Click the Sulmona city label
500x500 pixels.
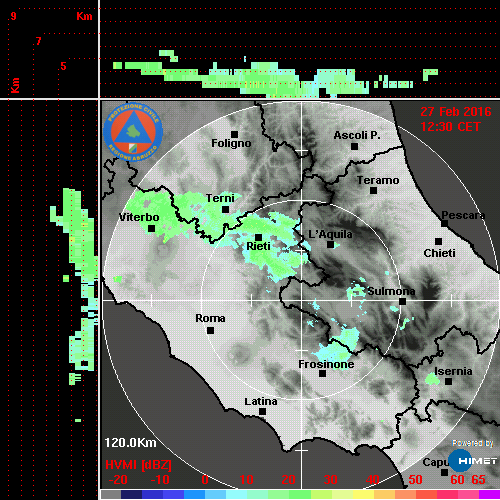(x=391, y=291)
